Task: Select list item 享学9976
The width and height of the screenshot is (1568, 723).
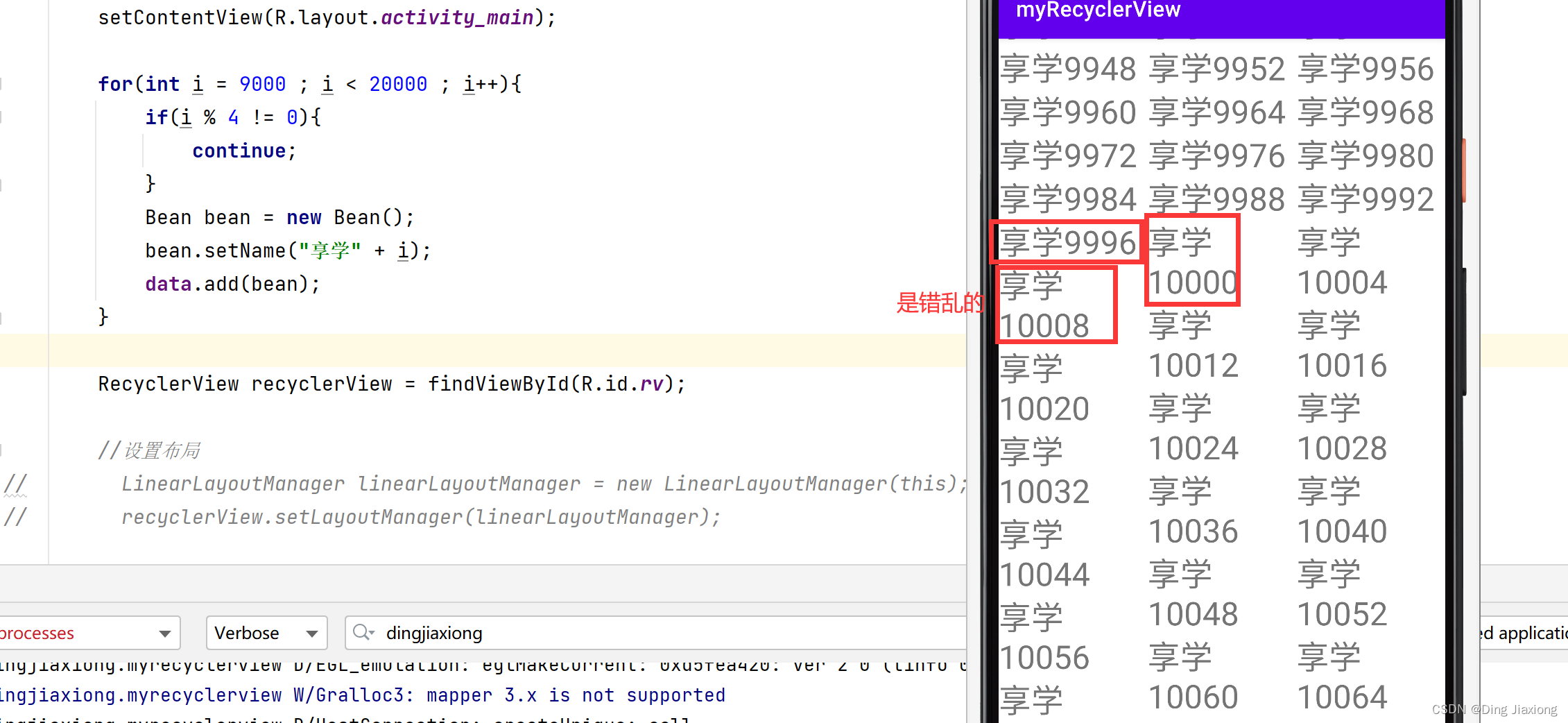Action: pyautogui.click(x=1217, y=156)
